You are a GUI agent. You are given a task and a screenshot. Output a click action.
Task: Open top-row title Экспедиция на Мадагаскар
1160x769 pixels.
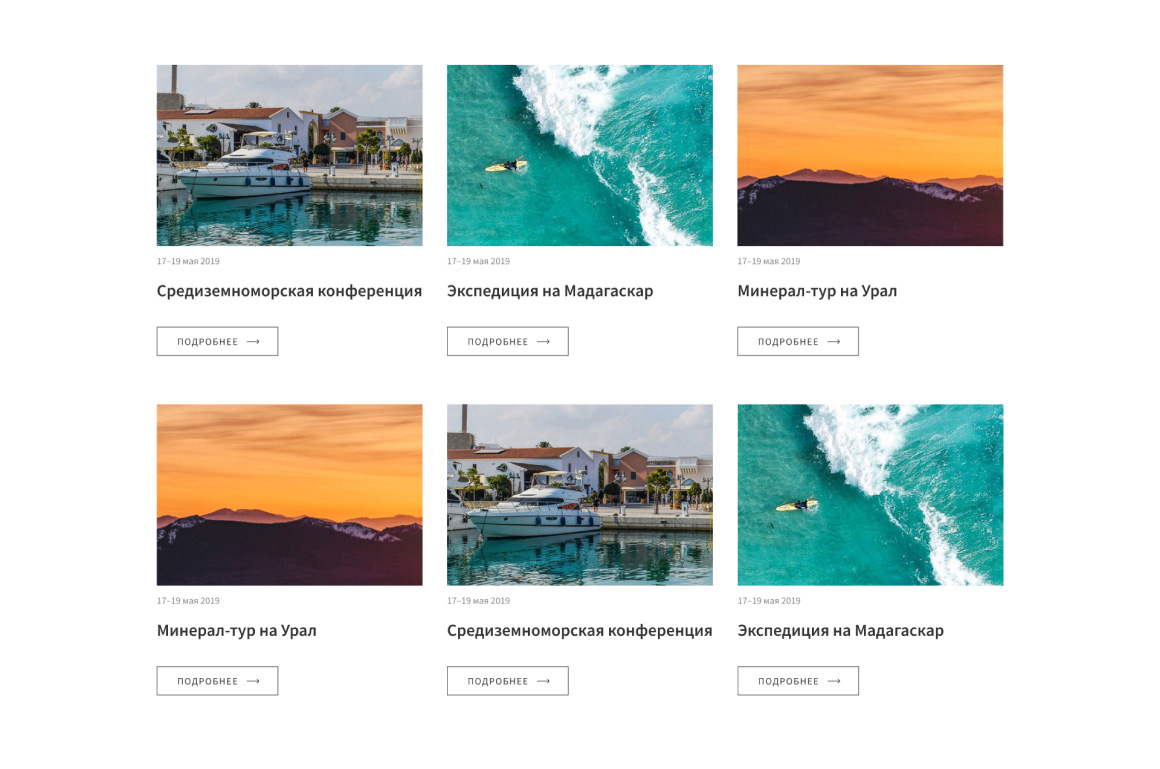pos(550,291)
